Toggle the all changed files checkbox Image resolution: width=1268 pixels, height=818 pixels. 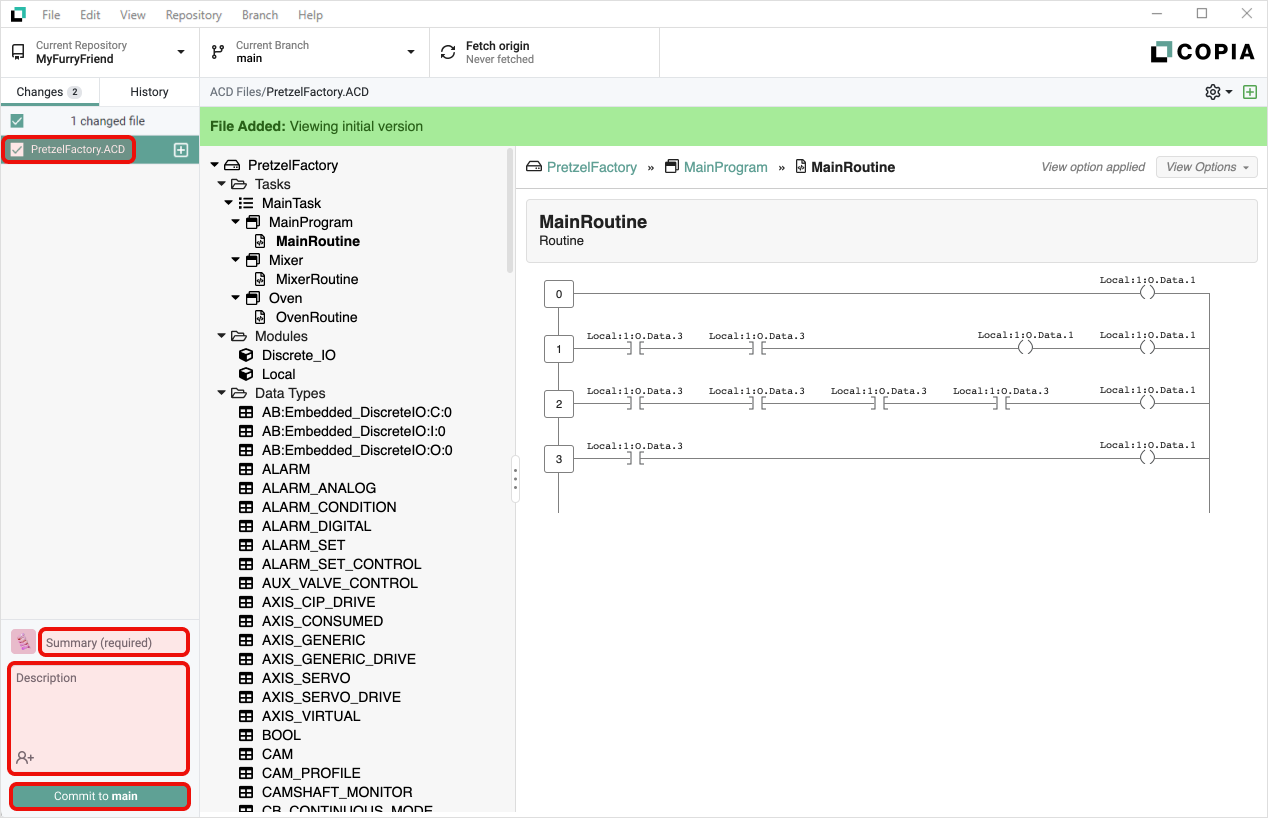click(17, 121)
